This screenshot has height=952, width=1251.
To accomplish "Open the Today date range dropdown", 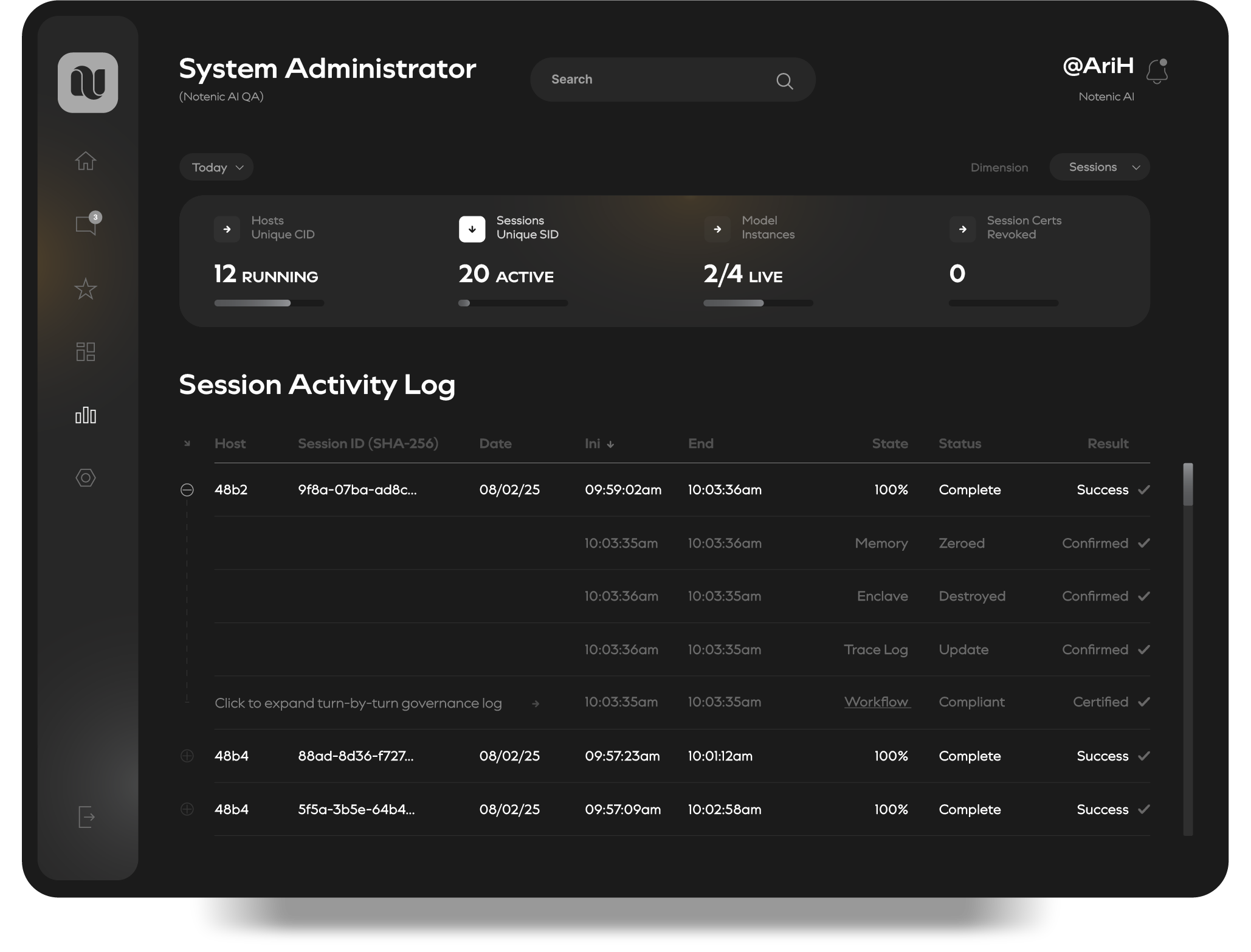I will (216, 168).
